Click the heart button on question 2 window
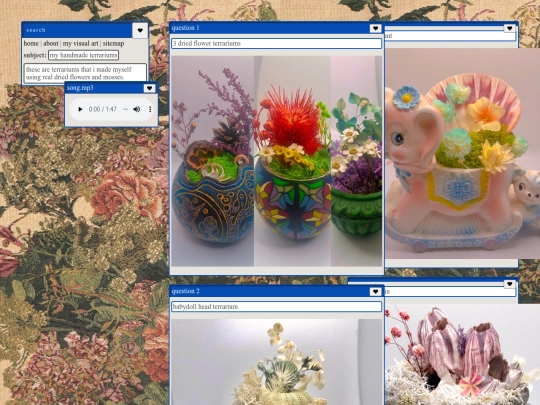The width and height of the screenshot is (540, 405). pyautogui.click(x=376, y=292)
